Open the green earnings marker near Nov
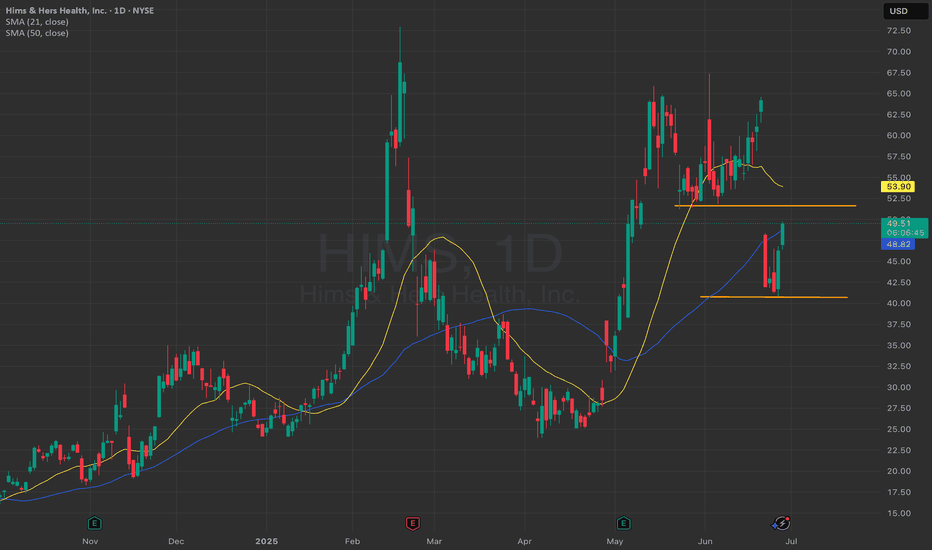The width and height of the screenshot is (932, 550). 95,523
